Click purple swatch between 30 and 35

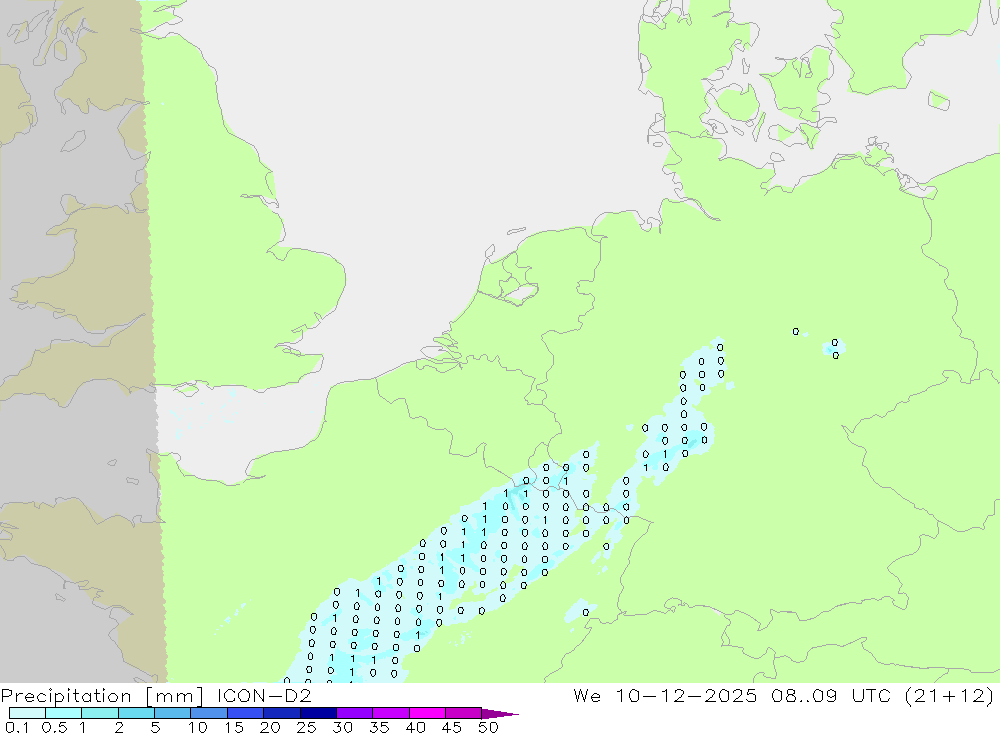tap(354, 713)
